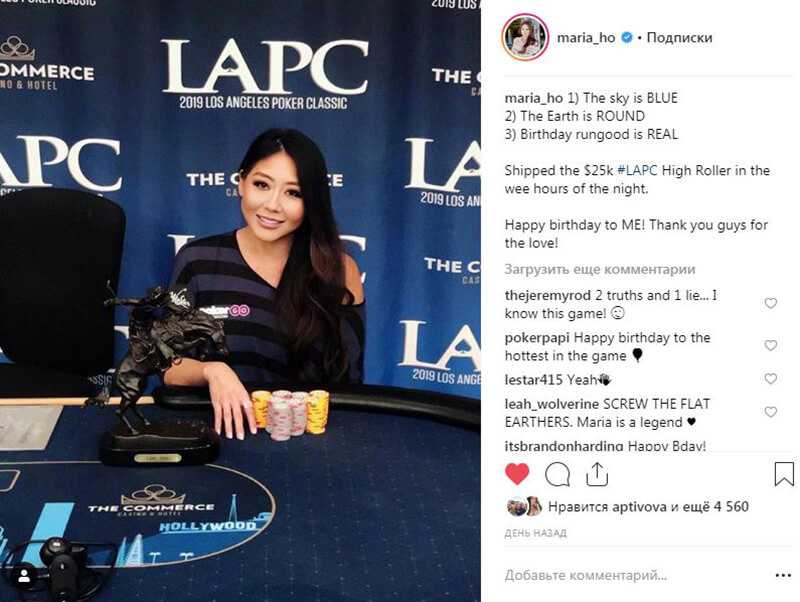The height and width of the screenshot is (602, 800).
Task: Click the red heart like icon
Action: click(x=517, y=474)
